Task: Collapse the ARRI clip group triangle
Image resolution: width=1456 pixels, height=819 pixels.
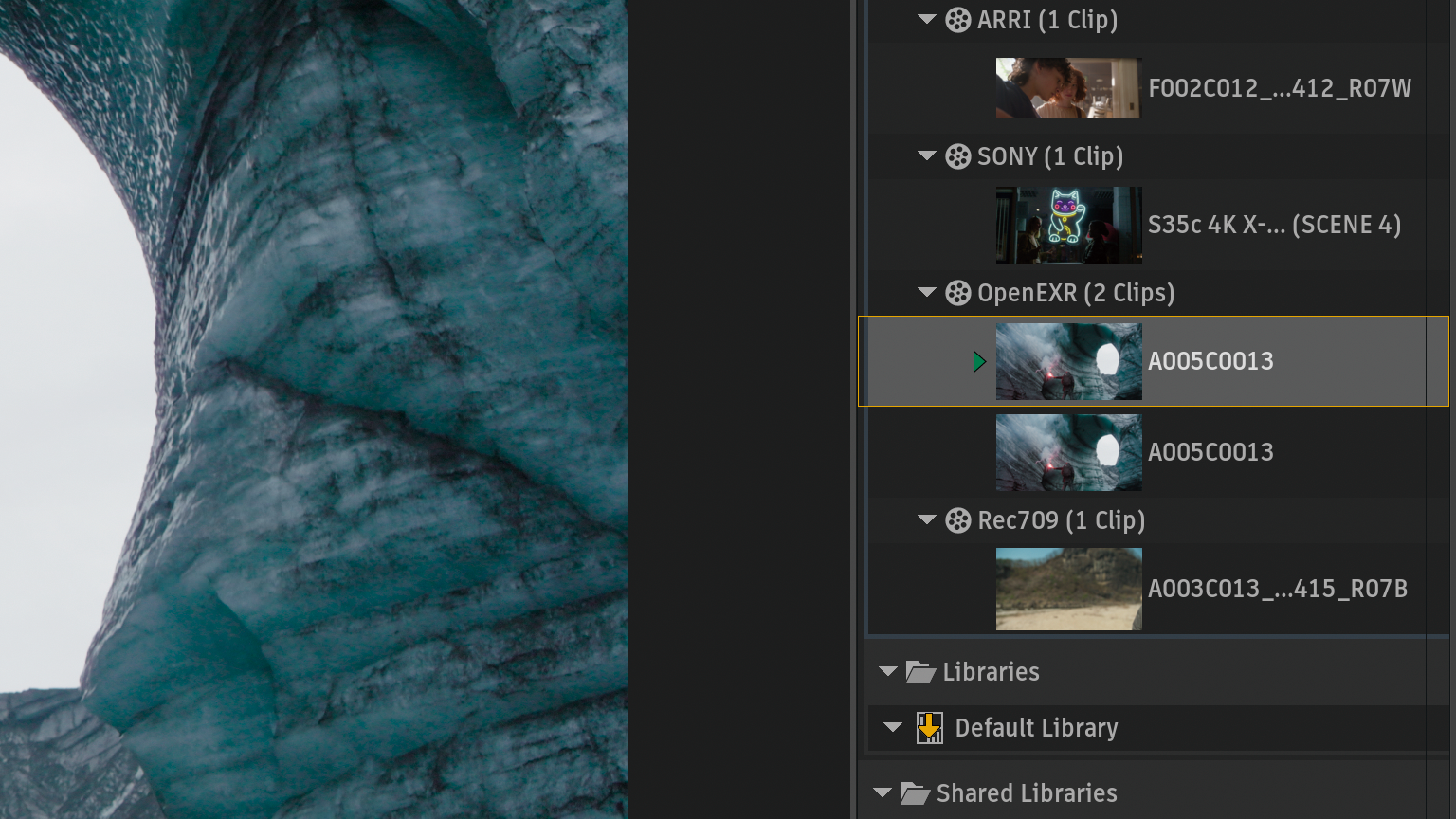Action: click(927, 19)
